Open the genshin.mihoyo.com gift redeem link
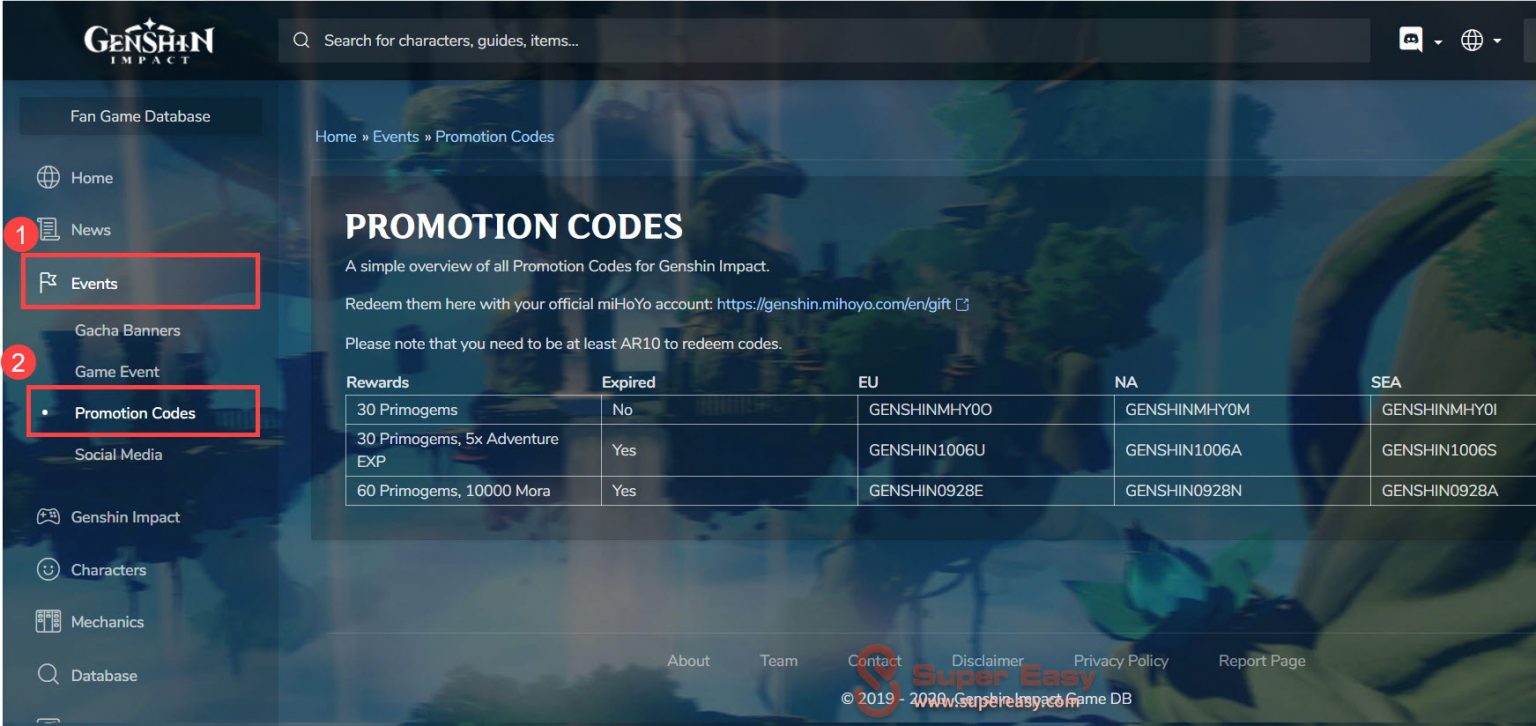This screenshot has height=726, width=1536. pos(834,304)
